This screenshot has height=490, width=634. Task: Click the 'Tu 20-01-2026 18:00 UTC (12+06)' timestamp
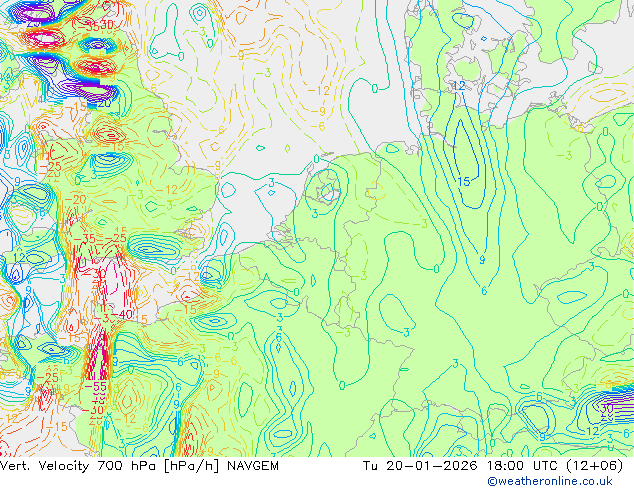[493, 466]
